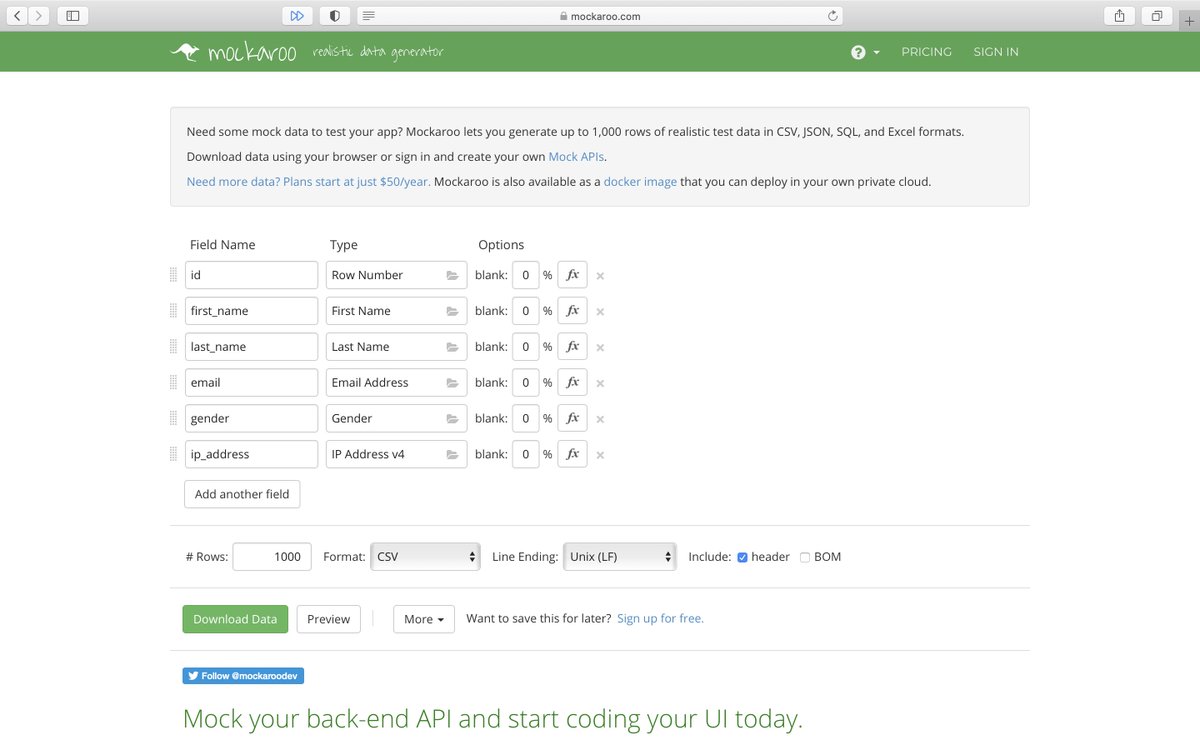Viewport: 1200px width, 750px height.
Task: Click the # Rows input showing 1000
Action: click(x=272, y=557)
